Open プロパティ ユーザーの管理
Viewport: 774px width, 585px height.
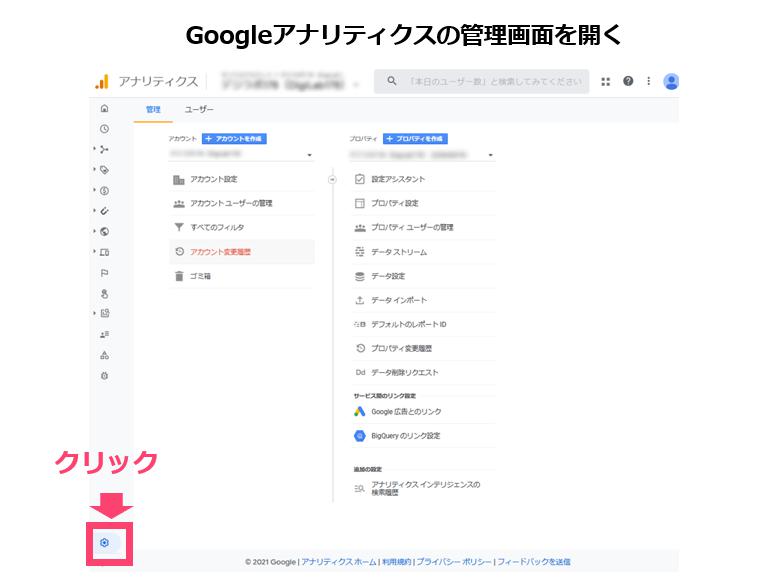424,227
